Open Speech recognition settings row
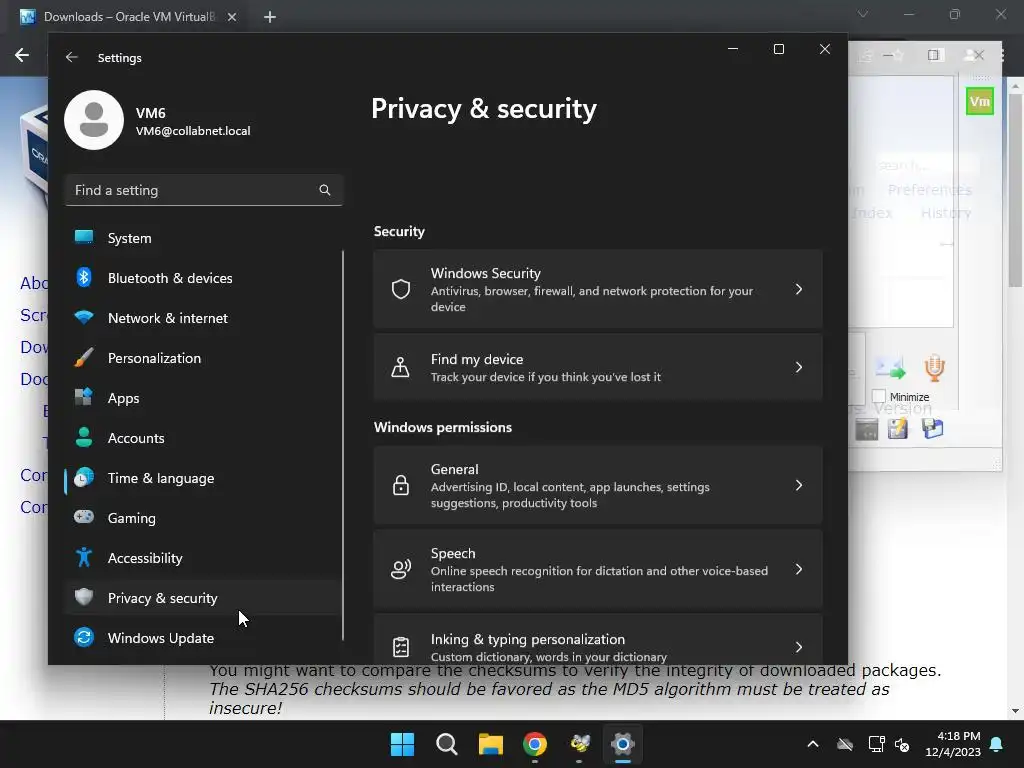Screen dimensions: 1024x768 click(598, 569)
